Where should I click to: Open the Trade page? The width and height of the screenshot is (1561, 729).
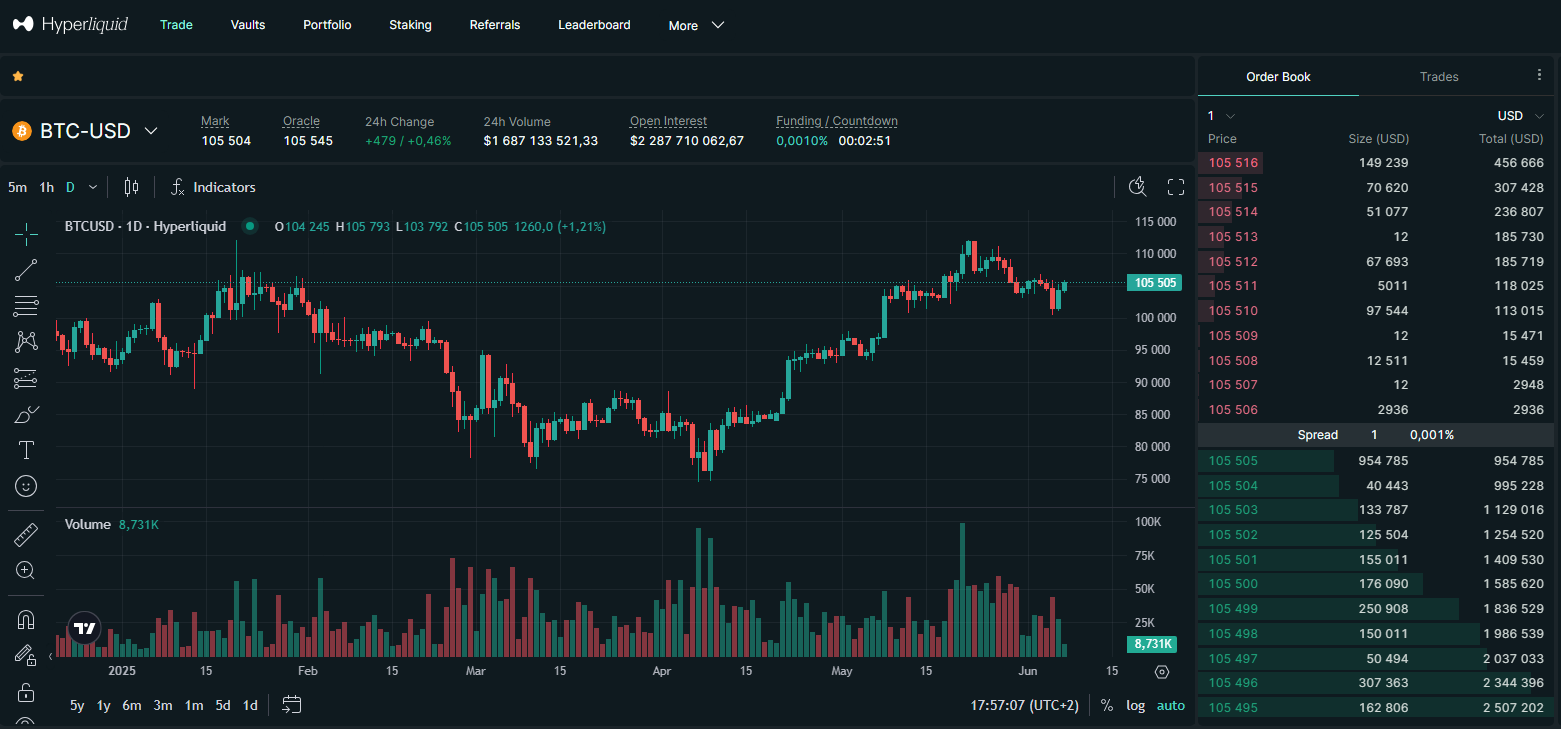176,25
